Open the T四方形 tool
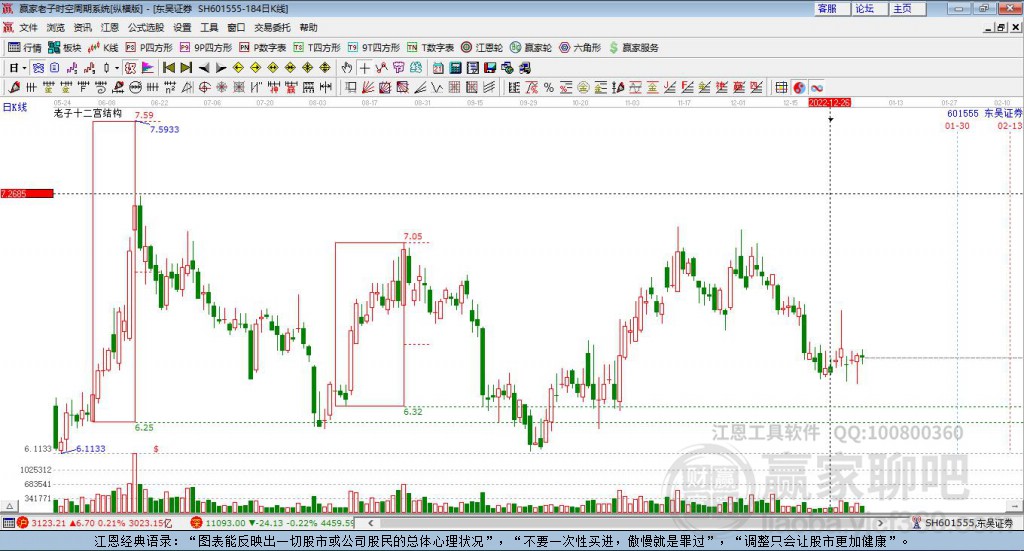Screen dimensions: 1024x551 pos(317,48)
